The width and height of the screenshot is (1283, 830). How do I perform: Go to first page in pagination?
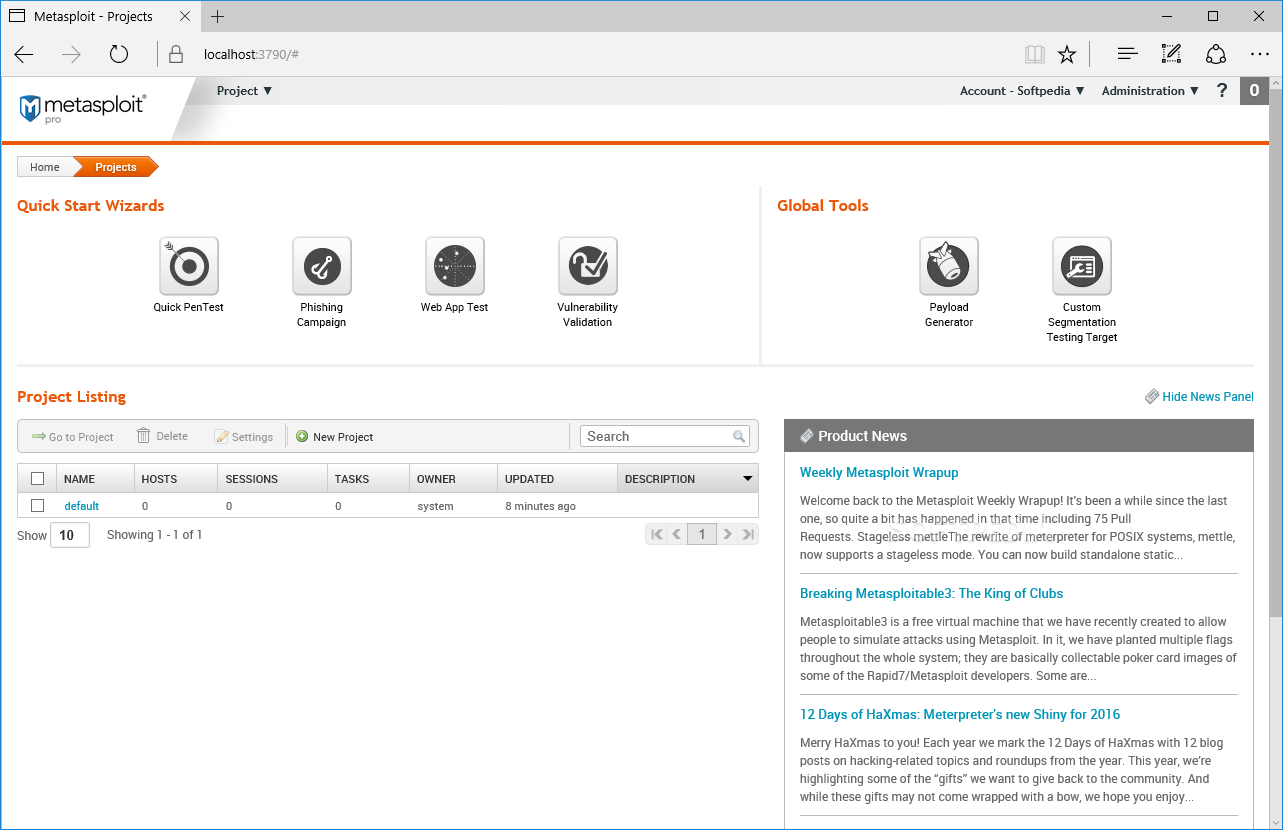click(657, 534)
